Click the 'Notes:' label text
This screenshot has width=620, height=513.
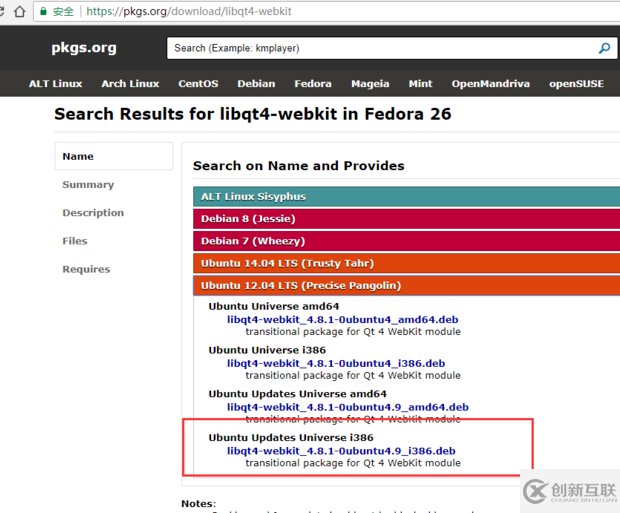coord(198,504)
